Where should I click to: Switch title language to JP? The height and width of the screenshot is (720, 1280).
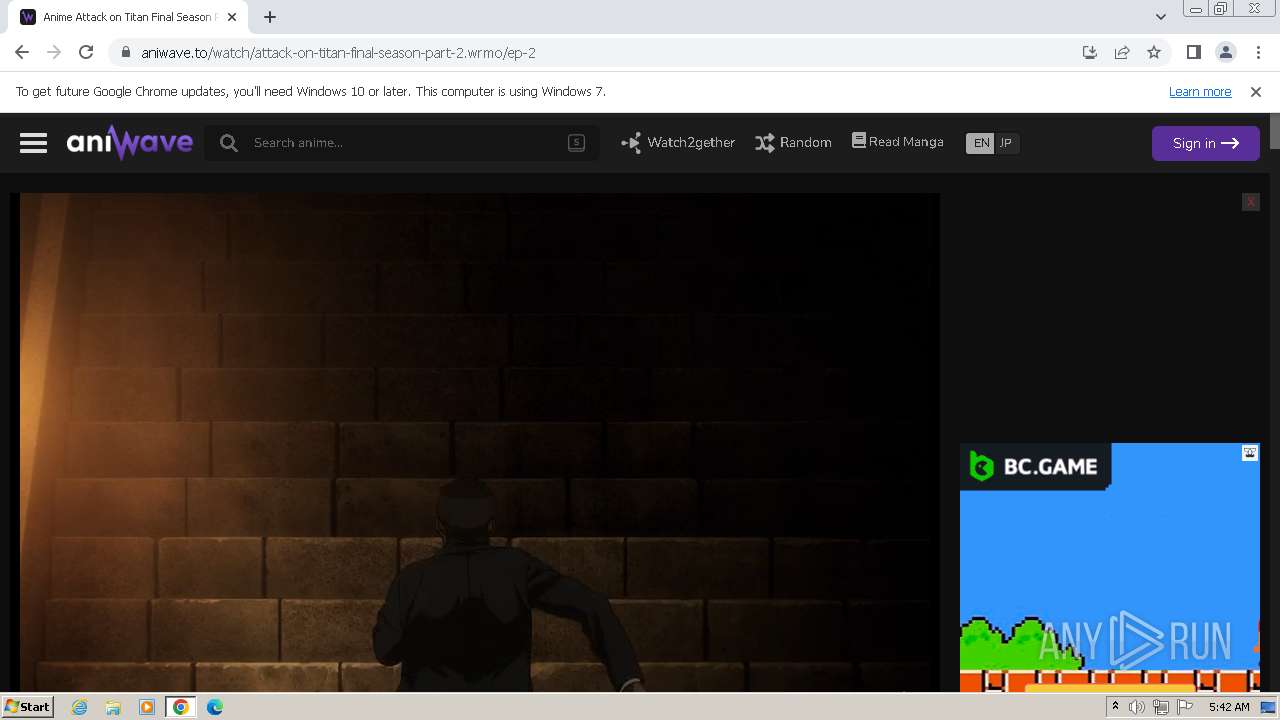pyautogui.click(x=1006, y=143)
